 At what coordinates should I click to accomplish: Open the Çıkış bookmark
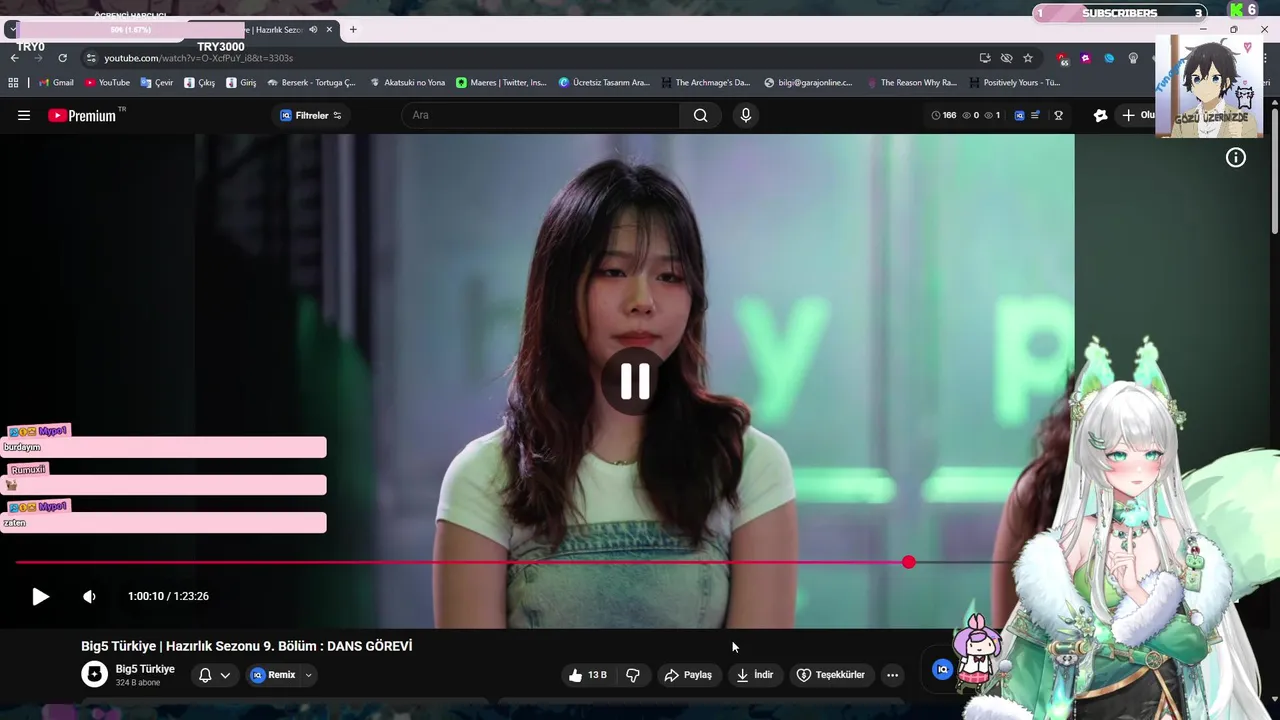pyautogui.click(x=200, y=83)
